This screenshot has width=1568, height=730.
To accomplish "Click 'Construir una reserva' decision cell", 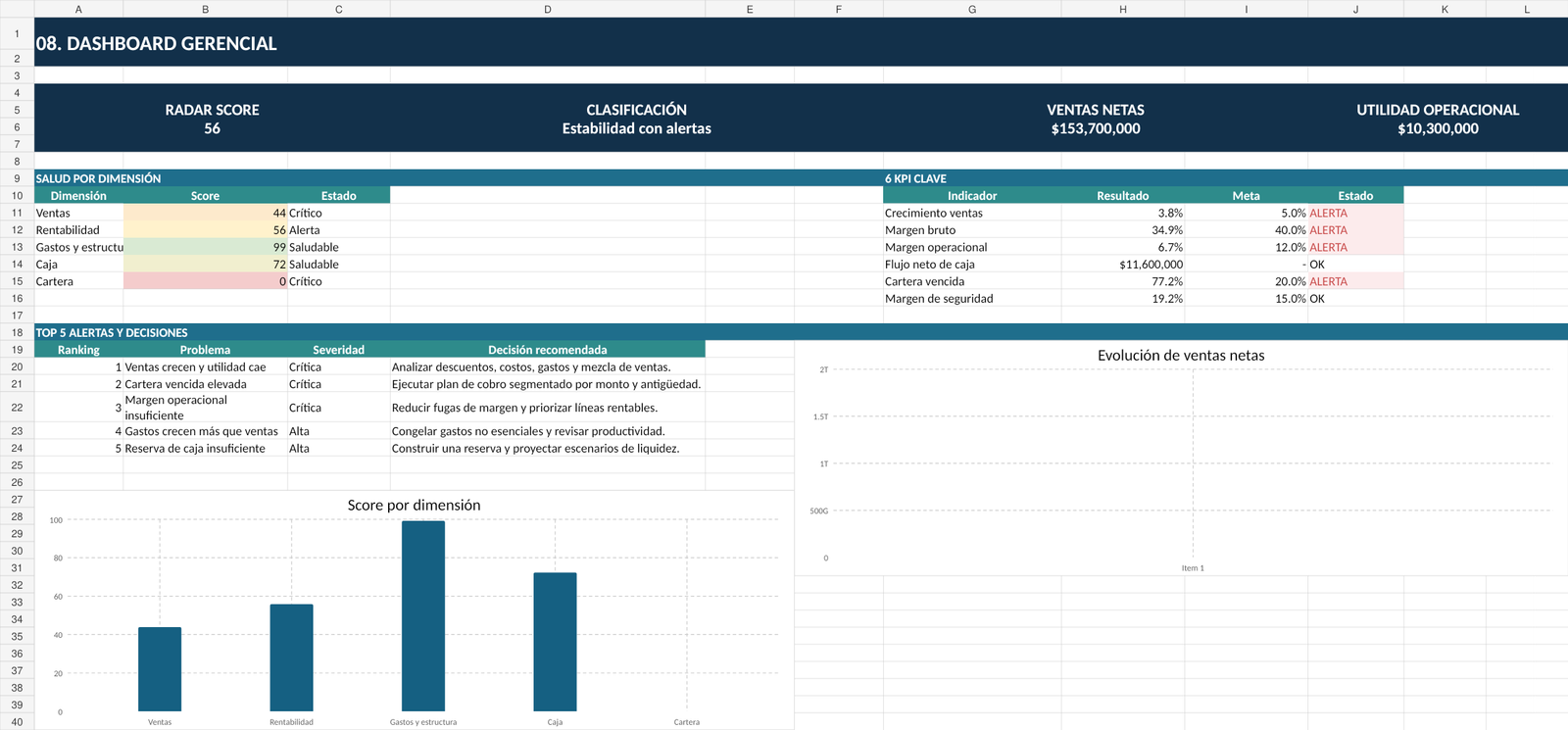I will point(547,449).
